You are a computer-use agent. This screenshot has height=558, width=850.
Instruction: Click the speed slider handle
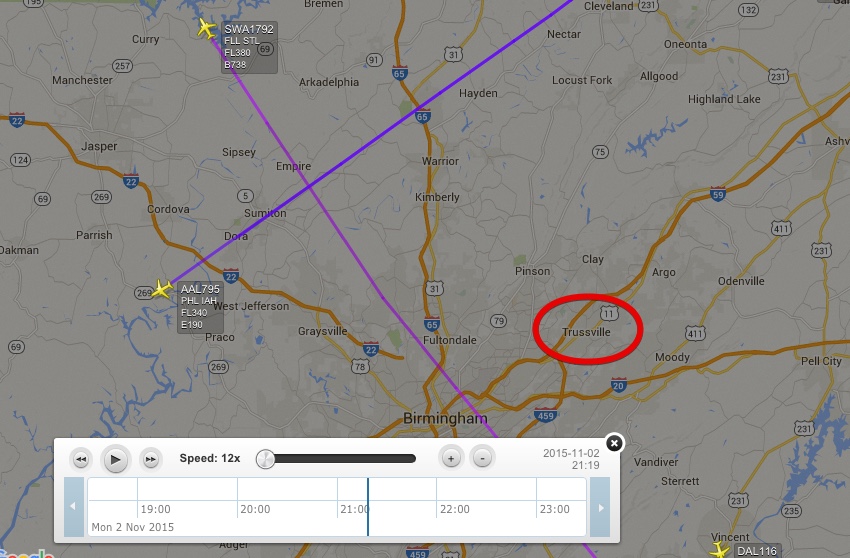[x=265, y=459]
